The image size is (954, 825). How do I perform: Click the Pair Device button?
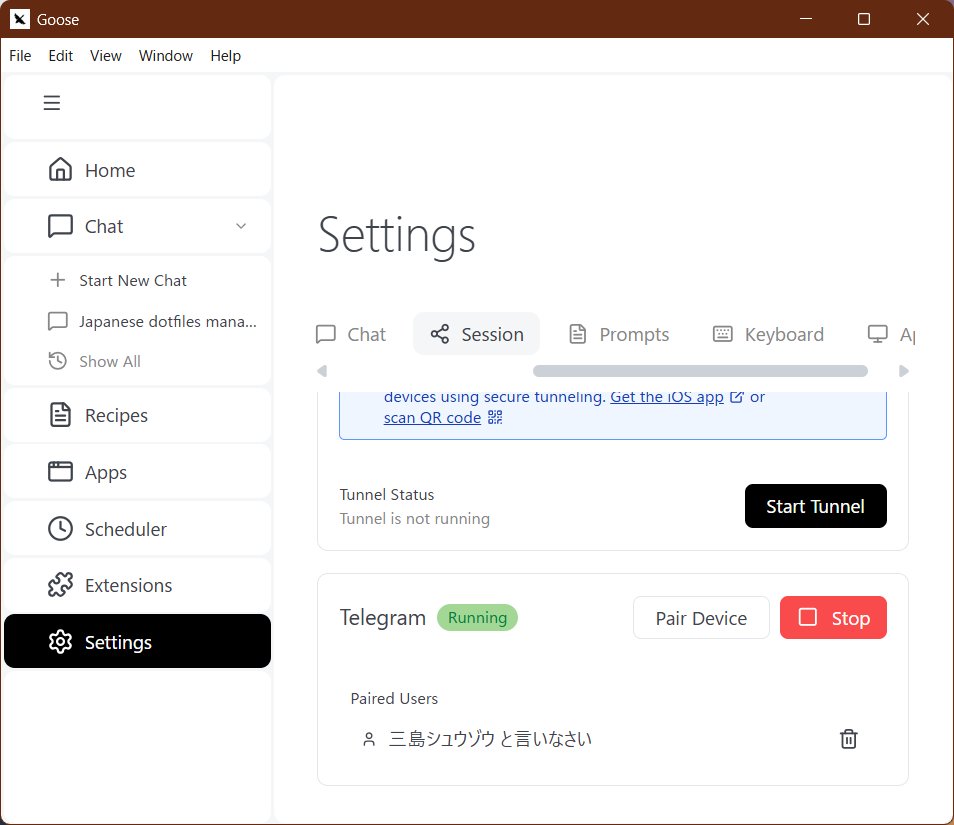coord(701,618)
